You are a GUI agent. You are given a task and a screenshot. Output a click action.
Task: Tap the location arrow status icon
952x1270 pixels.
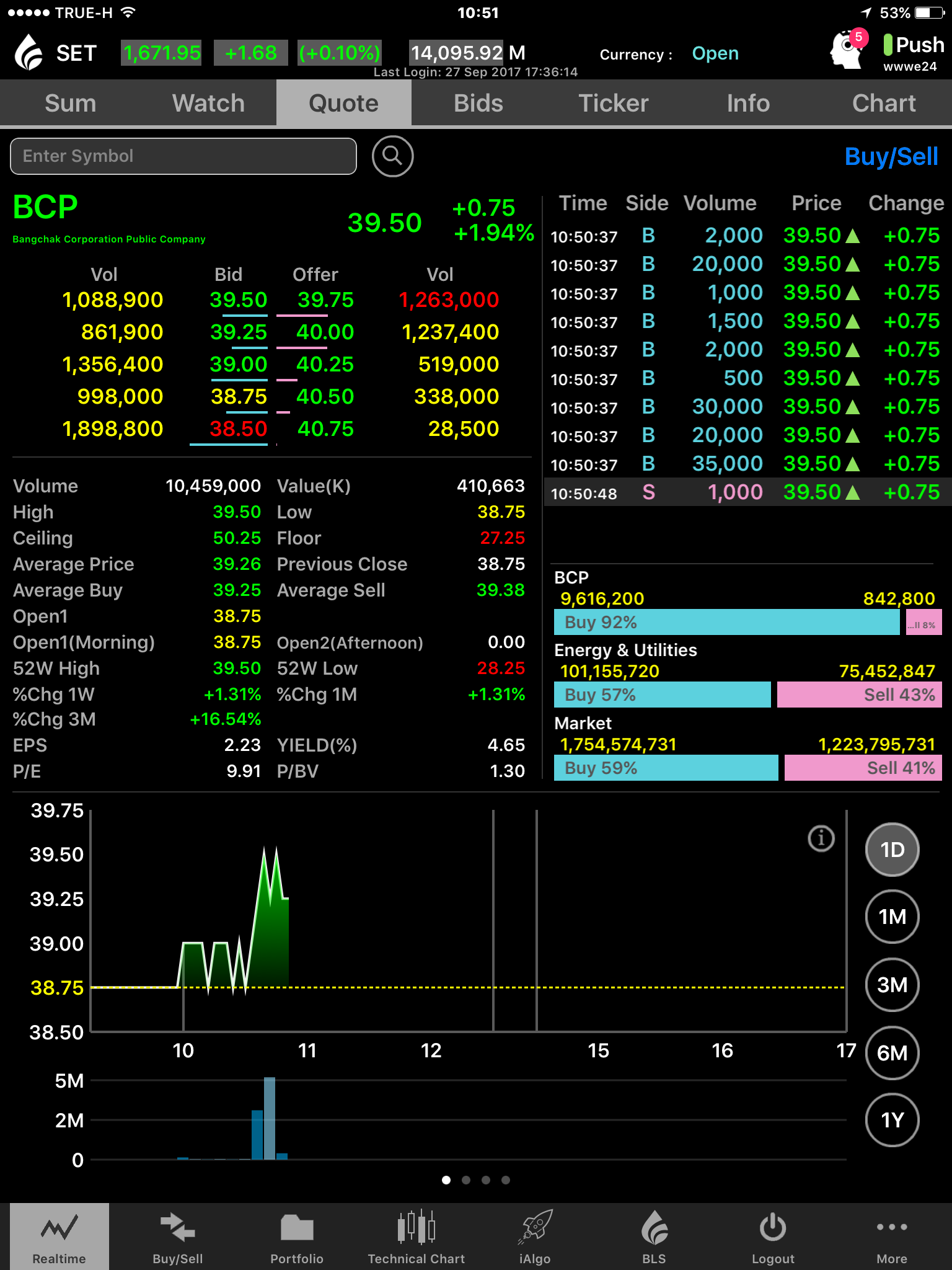click(x=866, y=12)
